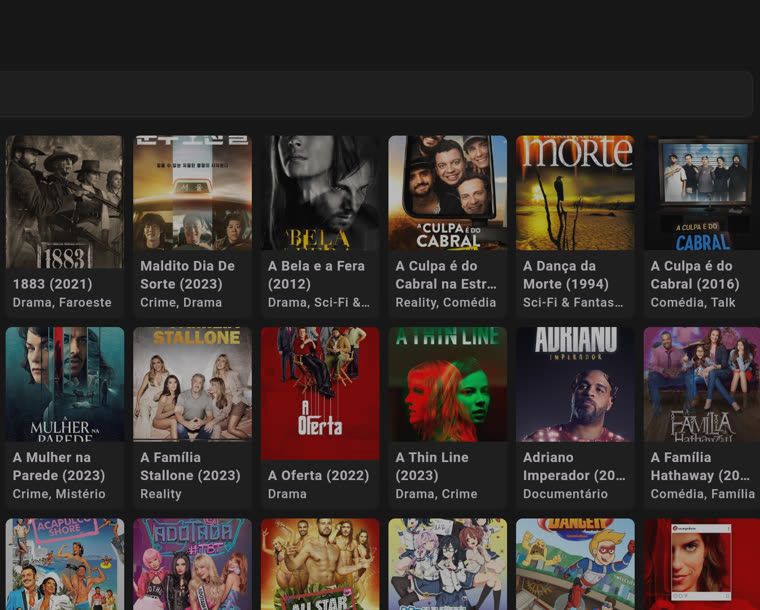Open A Família Stallone poster

click(x=192, y=384)
